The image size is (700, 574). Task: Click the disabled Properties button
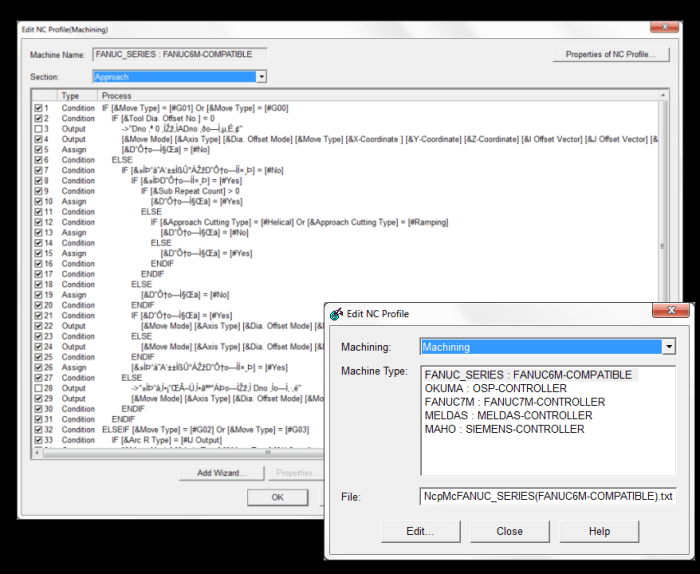click(295, 473)
